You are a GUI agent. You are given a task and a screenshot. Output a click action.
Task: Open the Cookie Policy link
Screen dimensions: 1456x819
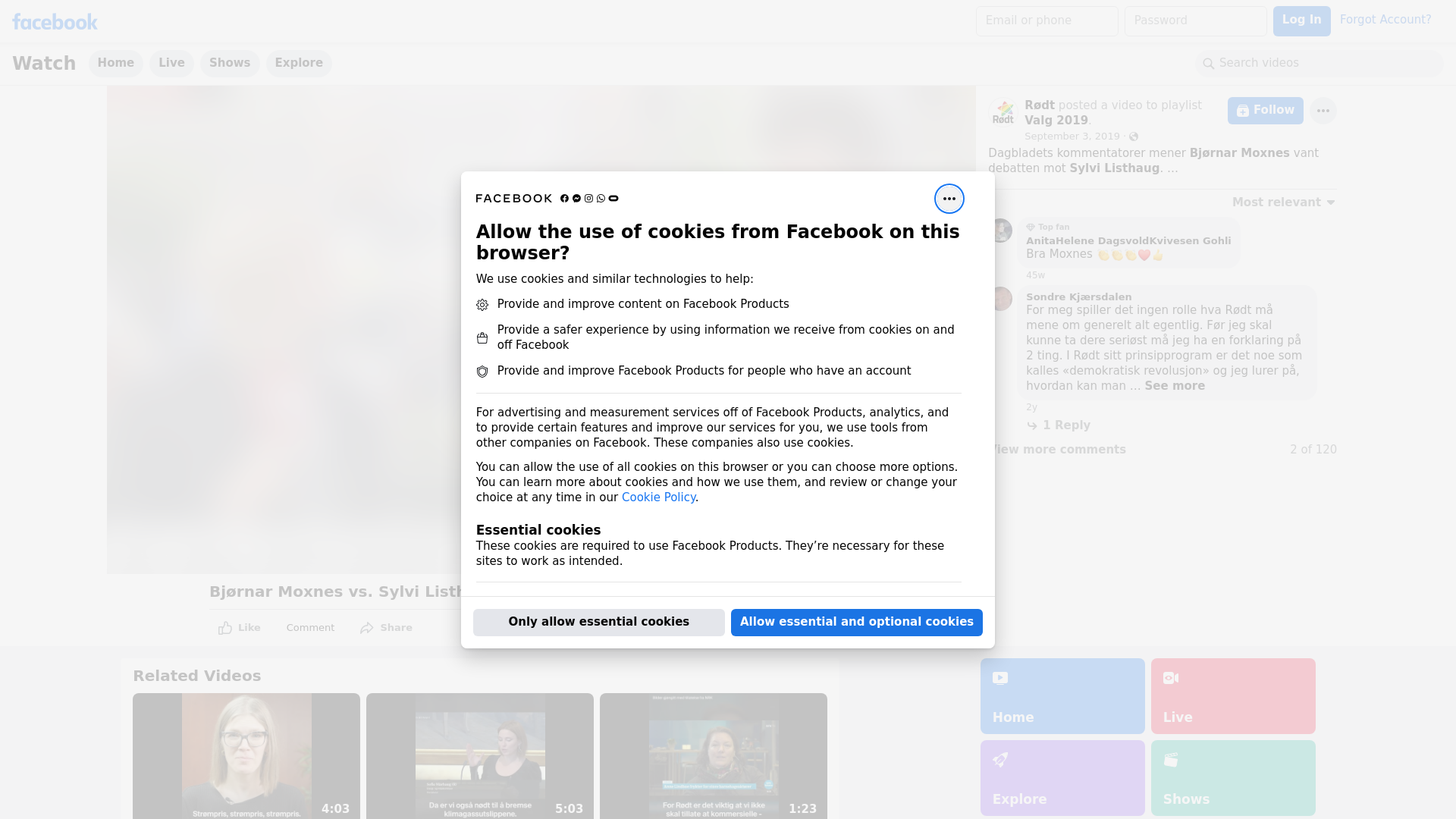[x=658, y=497]
